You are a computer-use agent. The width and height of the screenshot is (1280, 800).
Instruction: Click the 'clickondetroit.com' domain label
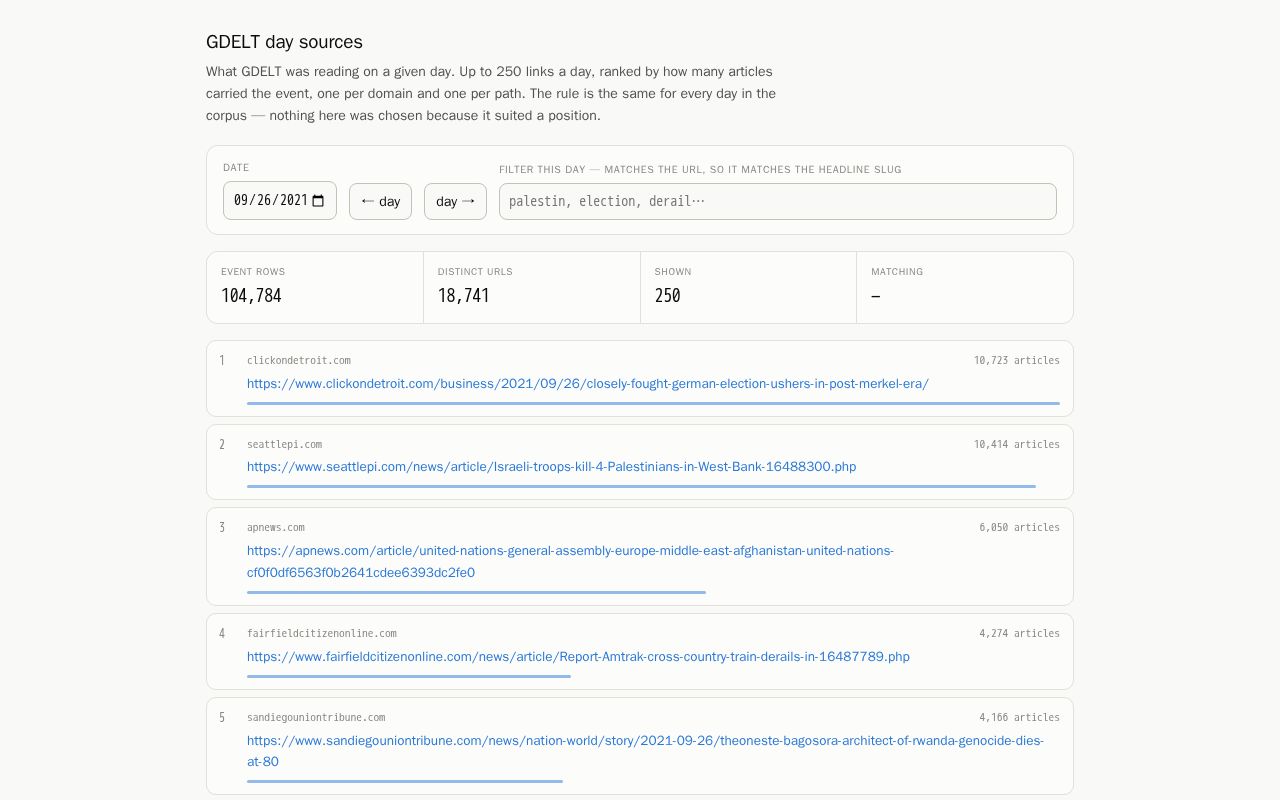pos(299,360)
